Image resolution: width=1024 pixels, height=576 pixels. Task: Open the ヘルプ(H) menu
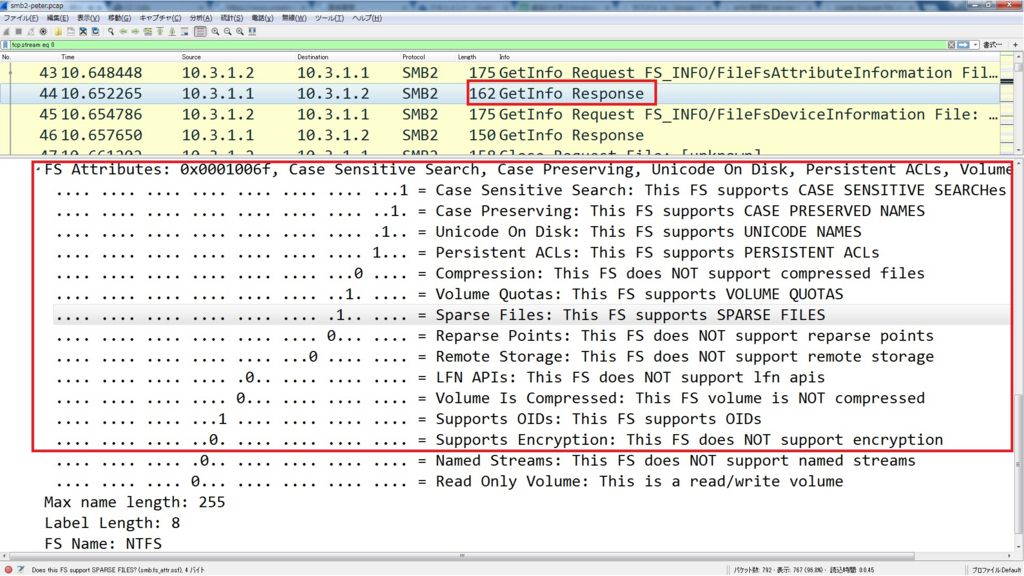click(x=366, y=18)
